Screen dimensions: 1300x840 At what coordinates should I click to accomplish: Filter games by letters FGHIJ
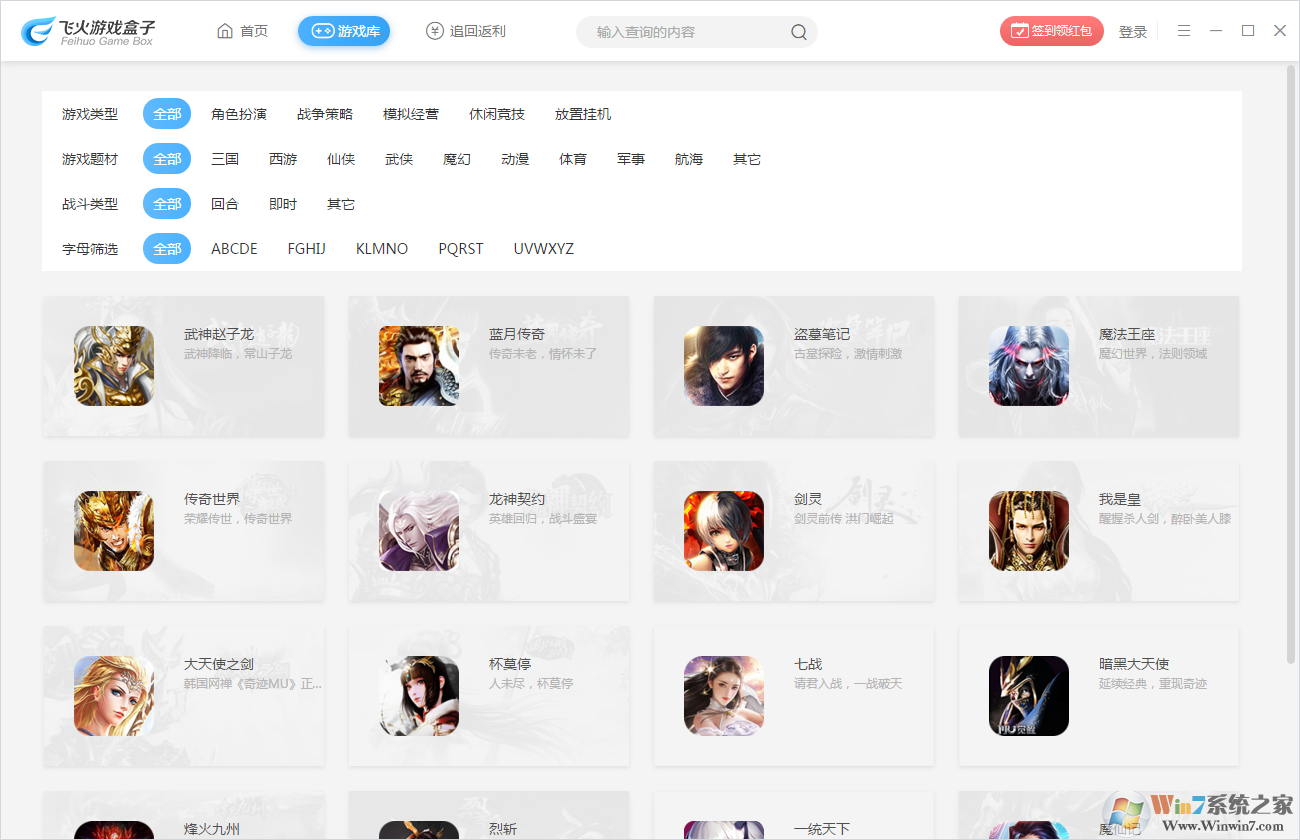coord(307,249)
